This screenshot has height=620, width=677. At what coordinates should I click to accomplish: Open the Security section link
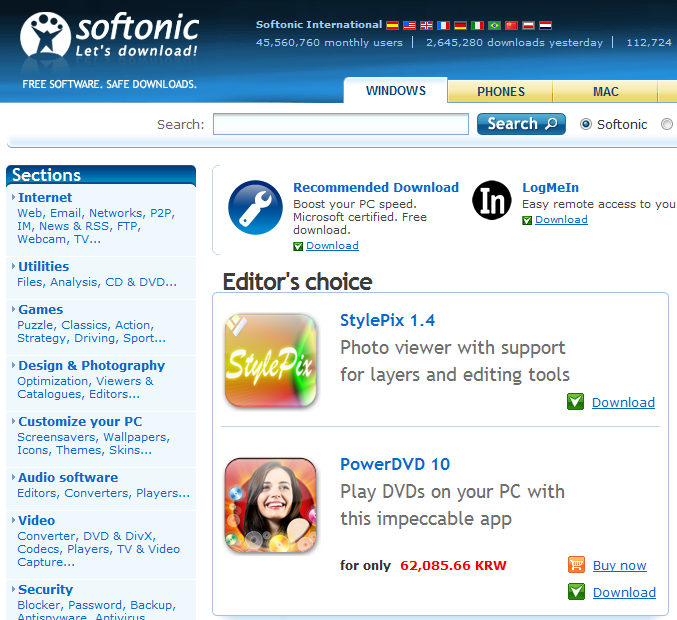(x=45, y=590)
